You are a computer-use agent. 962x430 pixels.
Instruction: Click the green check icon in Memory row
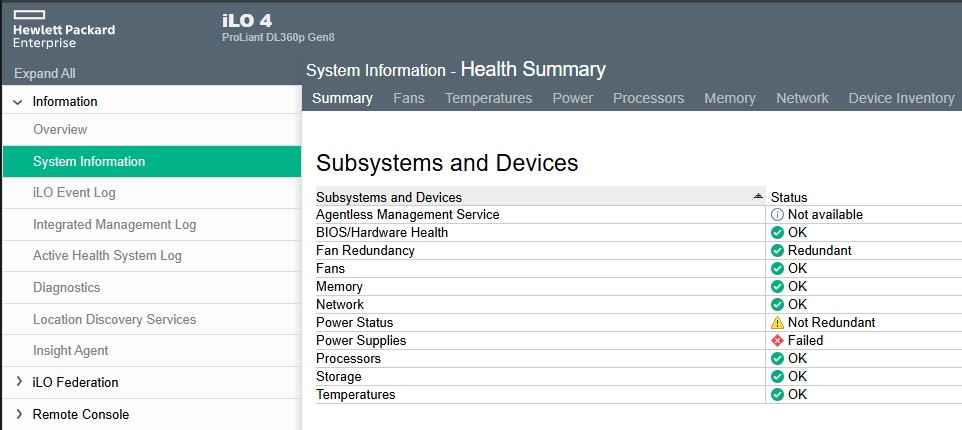(x=777, y=286)
